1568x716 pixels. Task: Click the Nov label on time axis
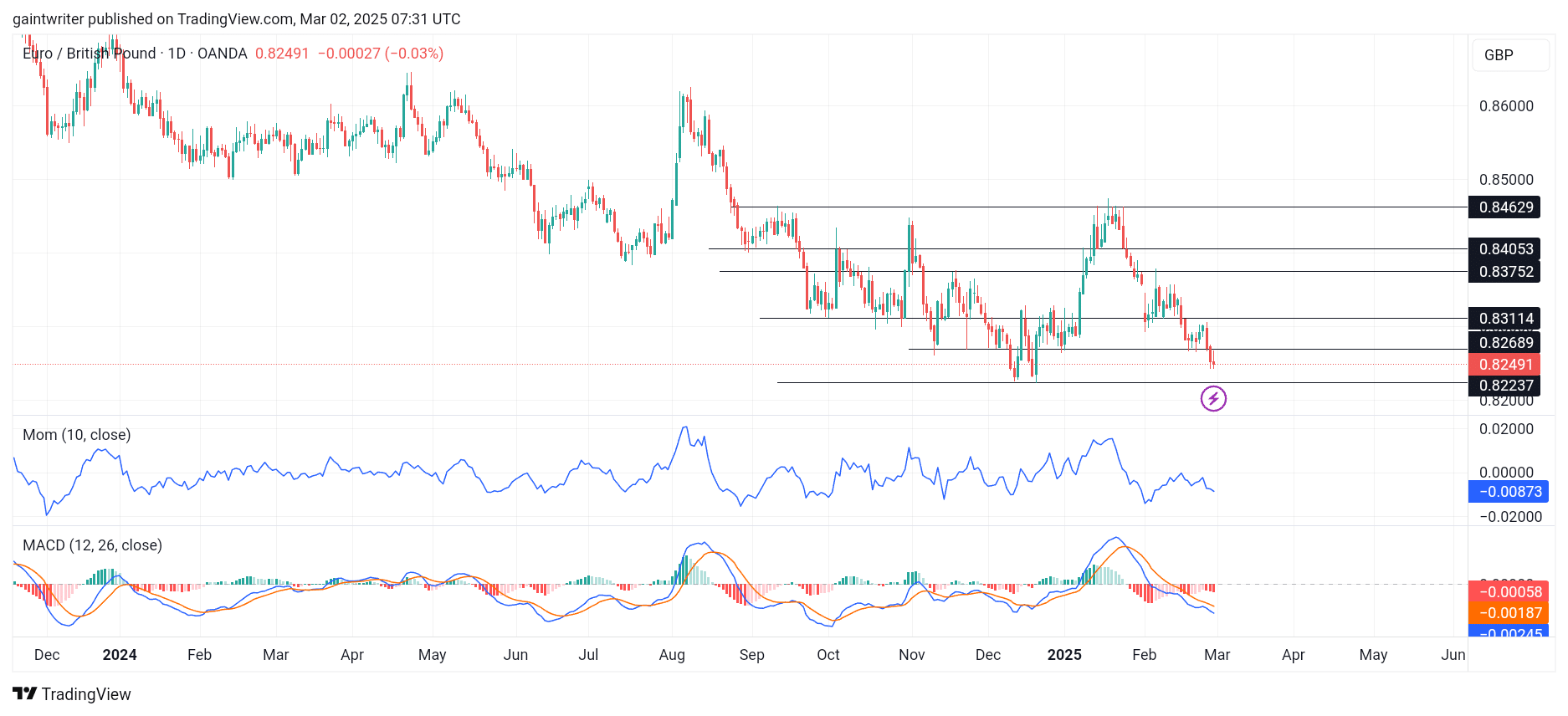point(912,655)
